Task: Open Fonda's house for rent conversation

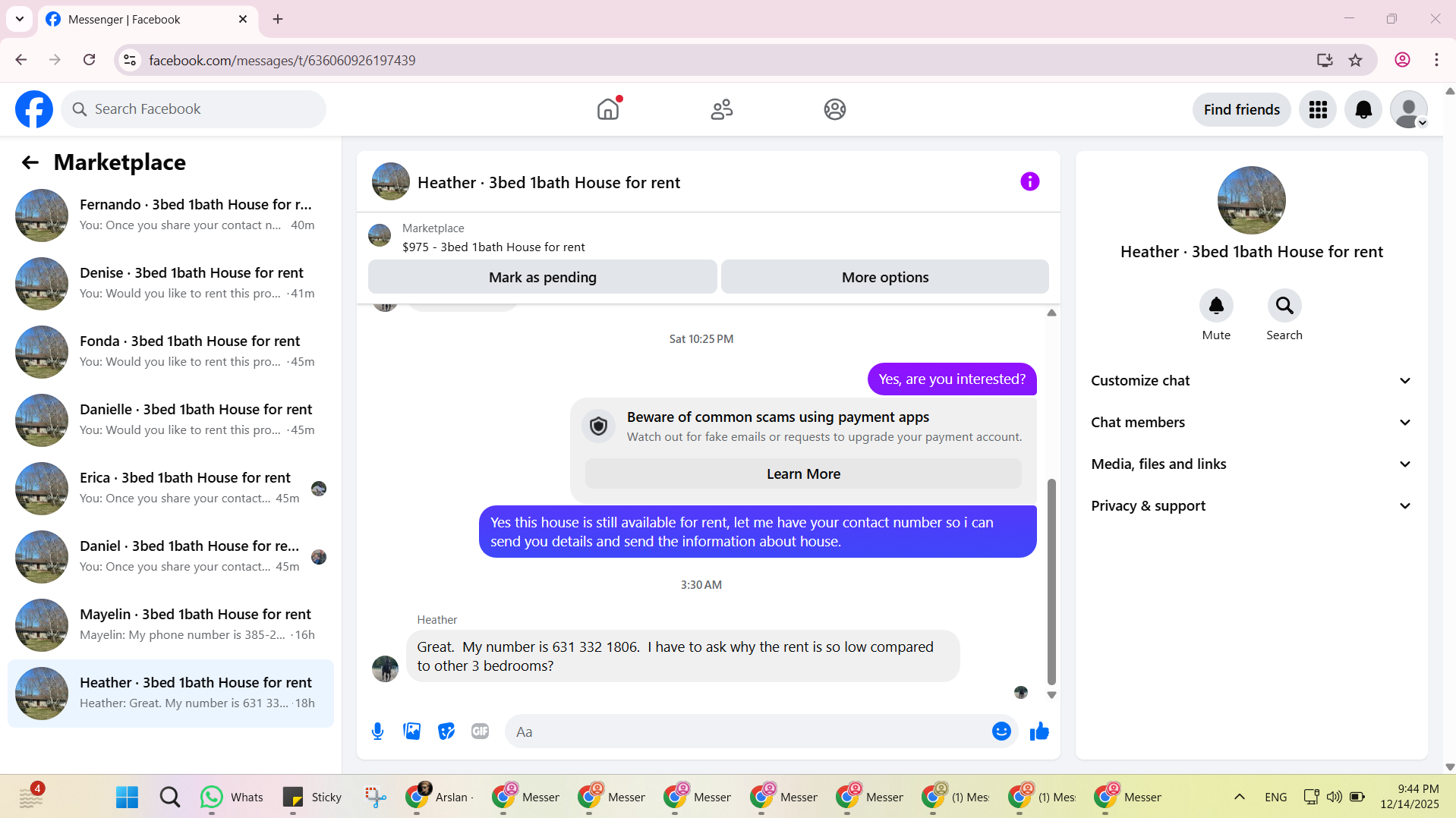Action: [x=171, y=352]
